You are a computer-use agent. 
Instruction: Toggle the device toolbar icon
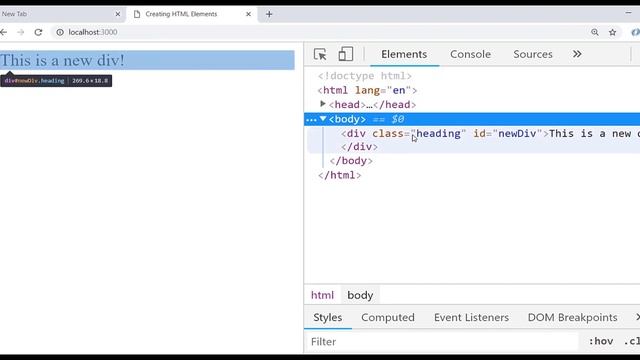tap(346, 54)
